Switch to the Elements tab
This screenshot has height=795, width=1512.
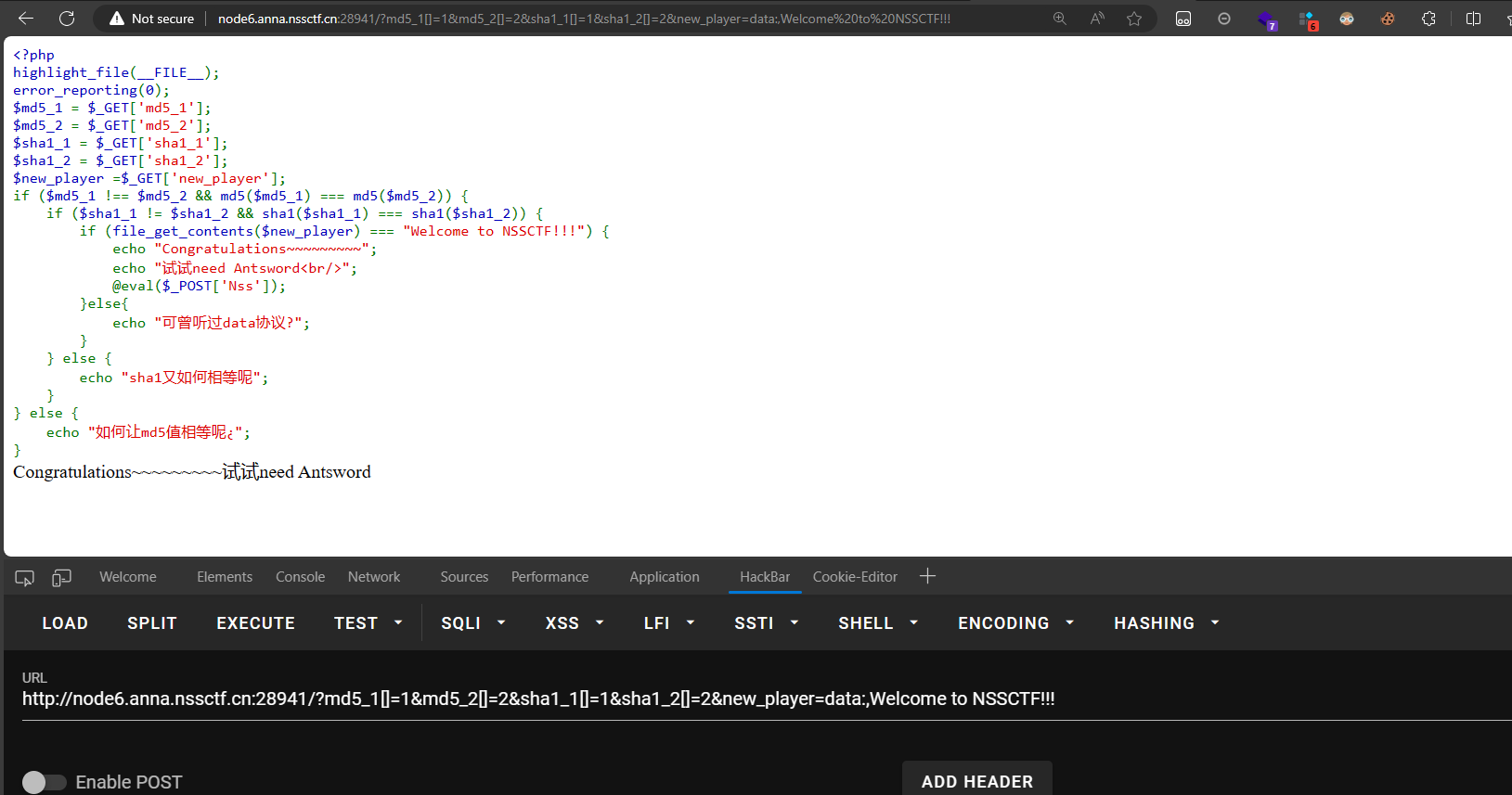point(225,577)
